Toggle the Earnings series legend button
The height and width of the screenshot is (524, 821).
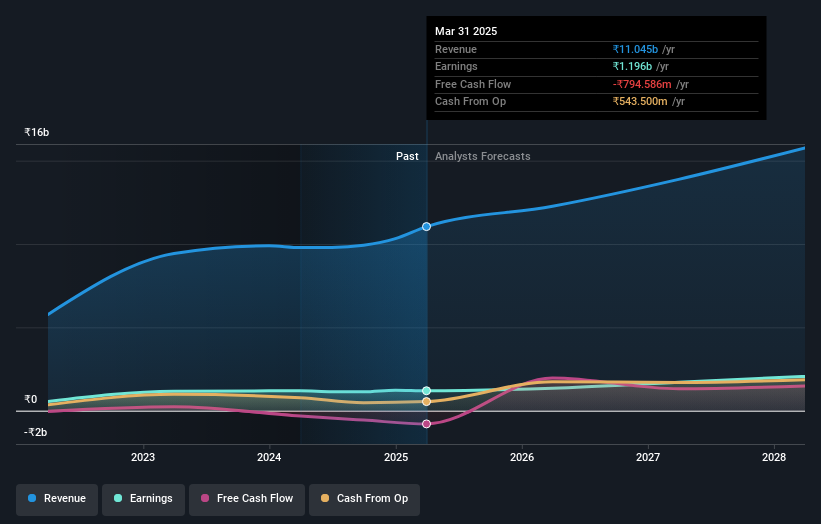pos(143,499)
